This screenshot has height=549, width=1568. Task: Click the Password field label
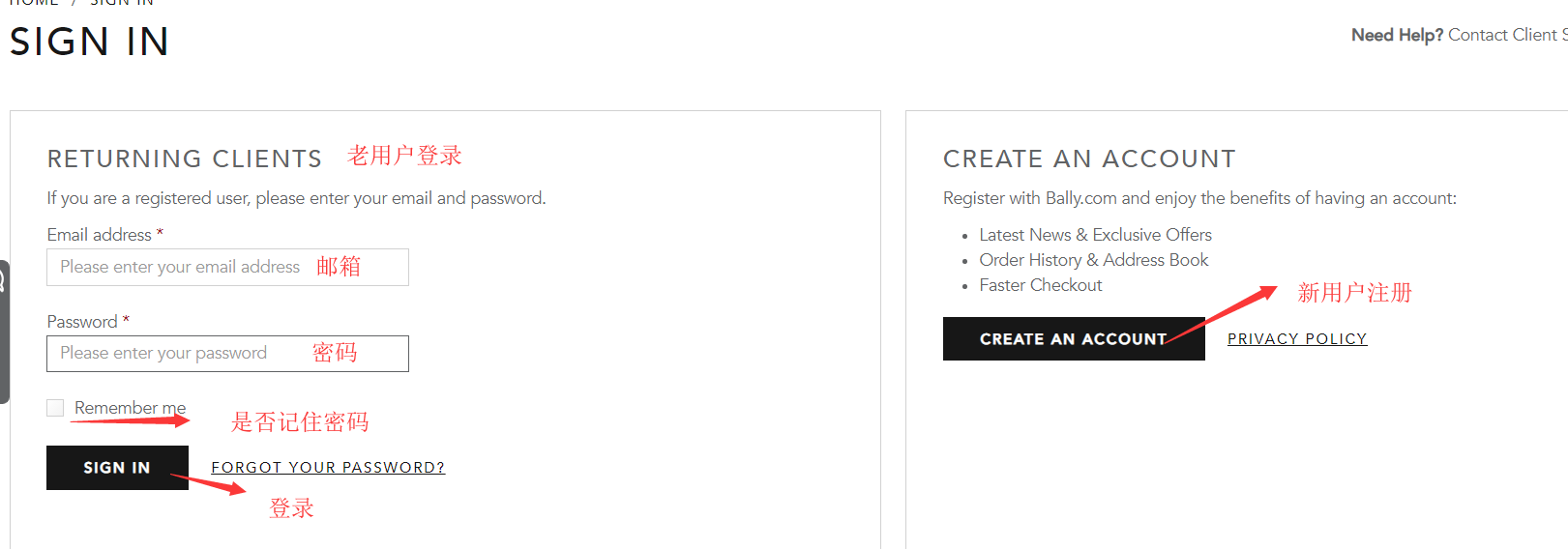point(82,322)
